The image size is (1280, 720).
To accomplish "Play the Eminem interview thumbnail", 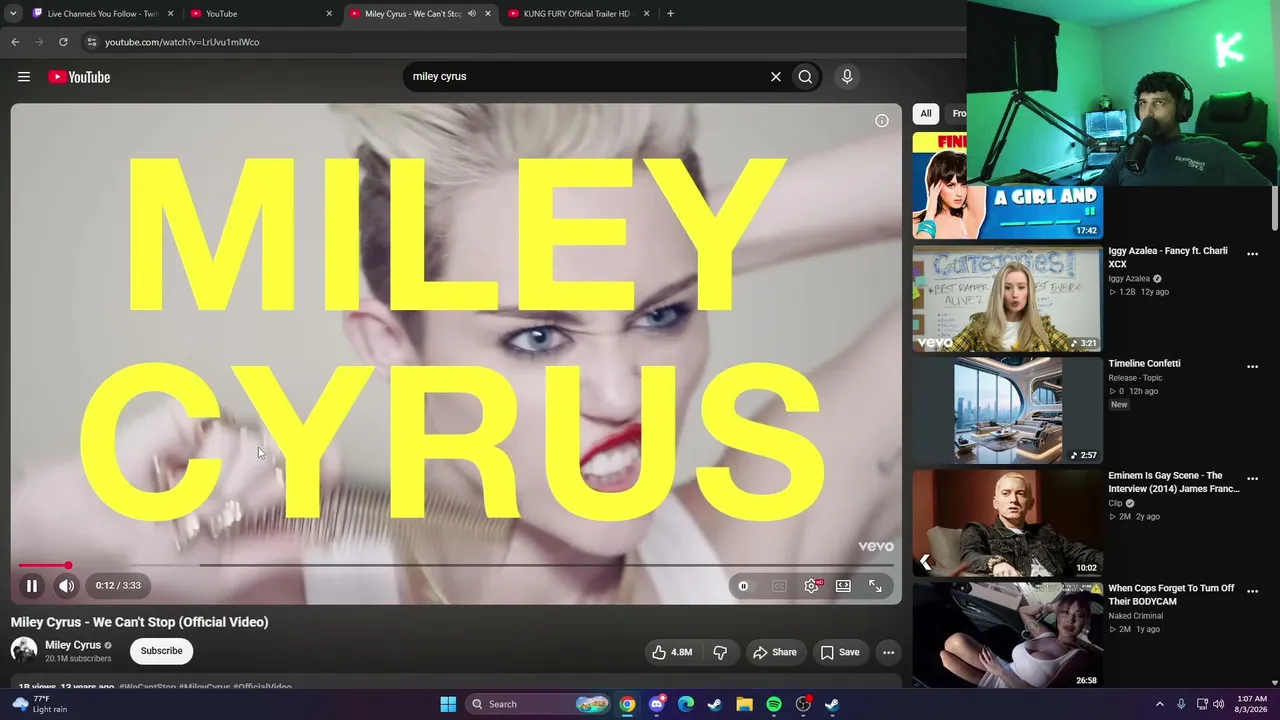I will point(1007,523).
